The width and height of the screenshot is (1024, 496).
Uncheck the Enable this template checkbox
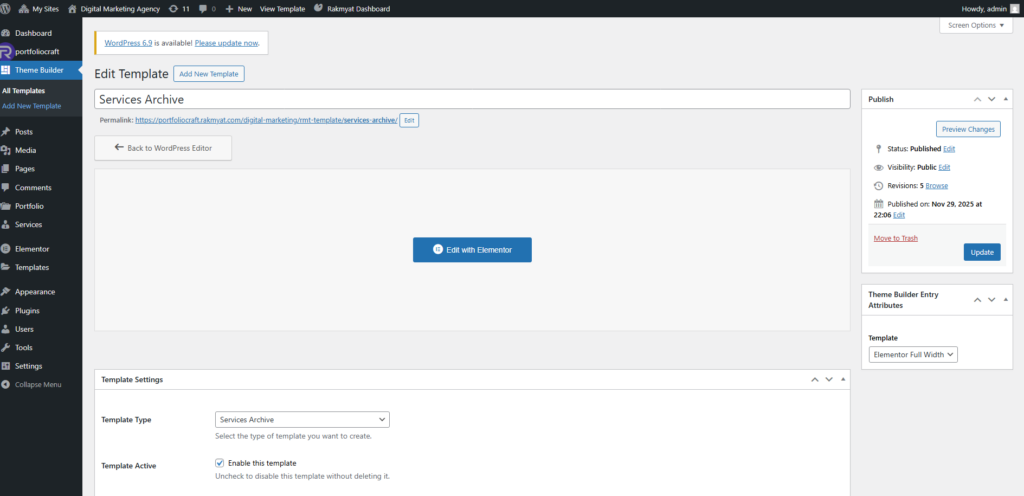[220, 463]
